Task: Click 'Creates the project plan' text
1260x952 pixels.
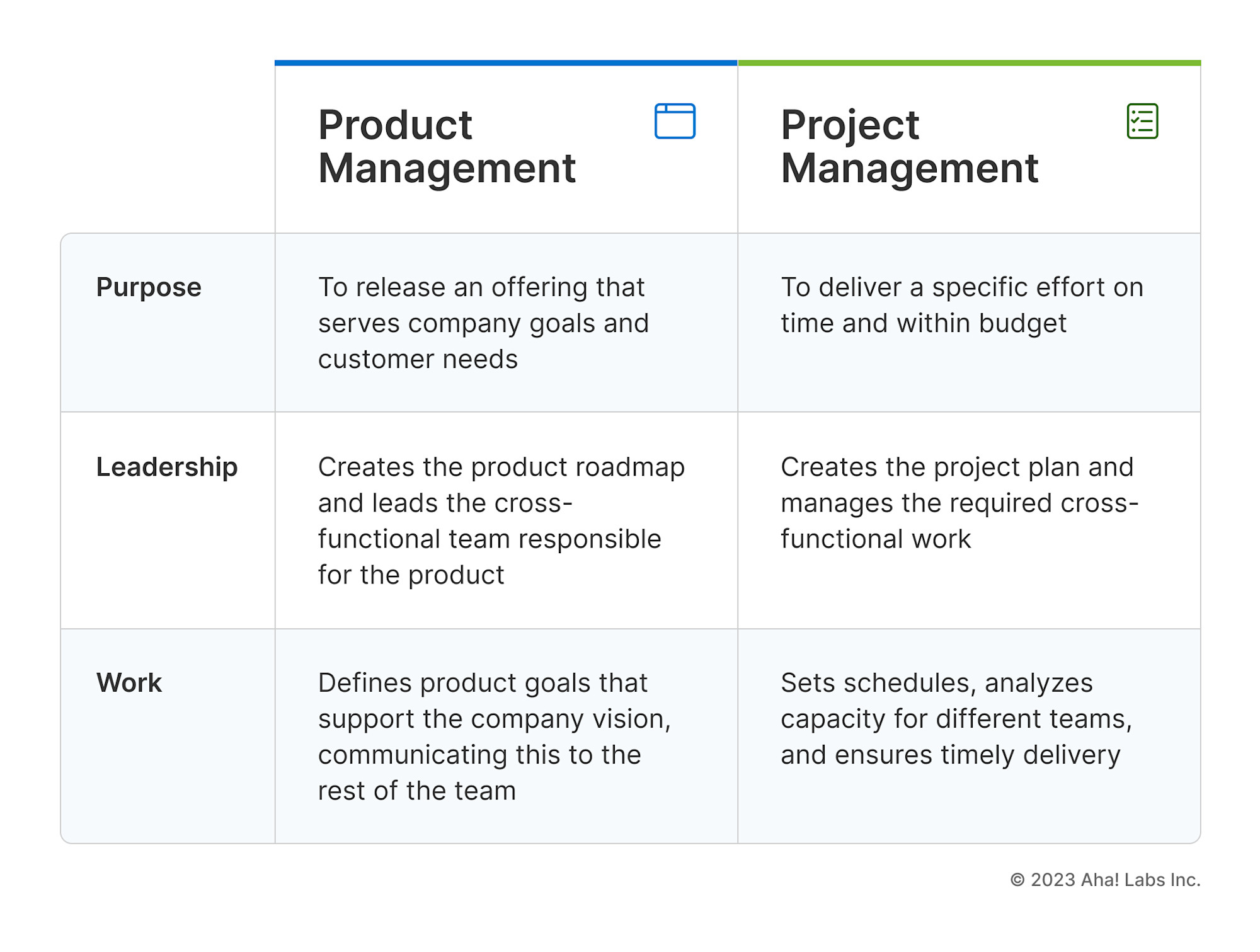Action: pos(957,467)
